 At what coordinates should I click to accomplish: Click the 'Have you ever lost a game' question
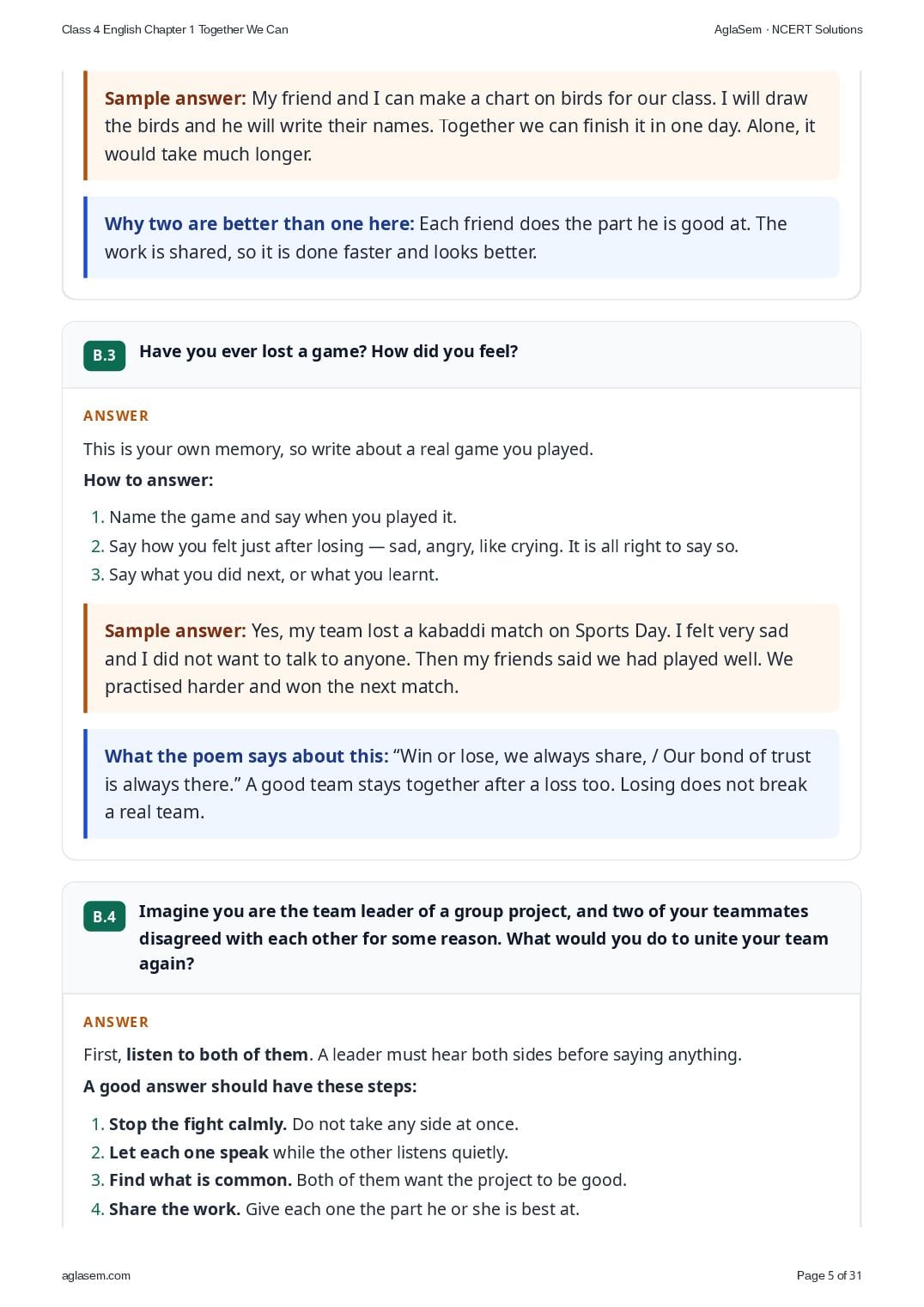329,351
